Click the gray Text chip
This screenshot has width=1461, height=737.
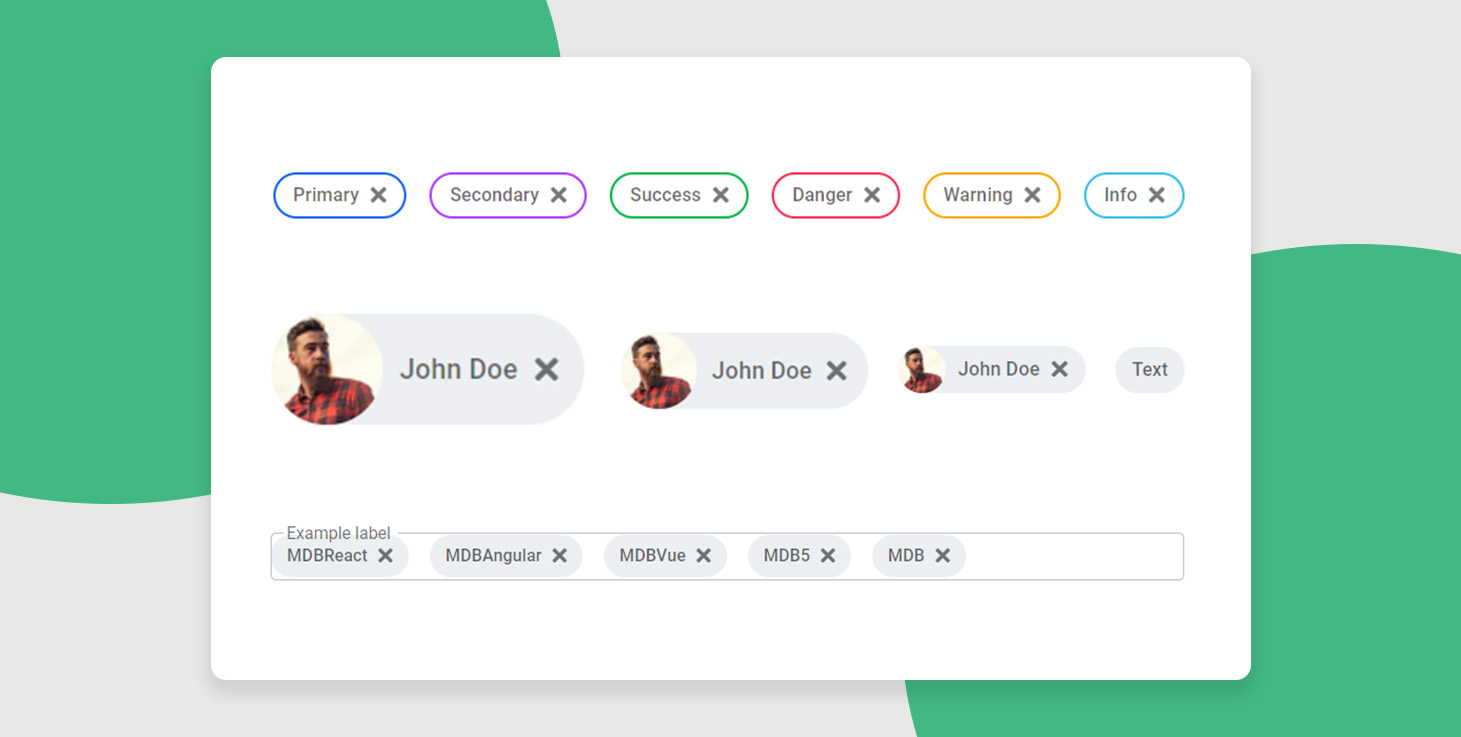click(1149, 370)
